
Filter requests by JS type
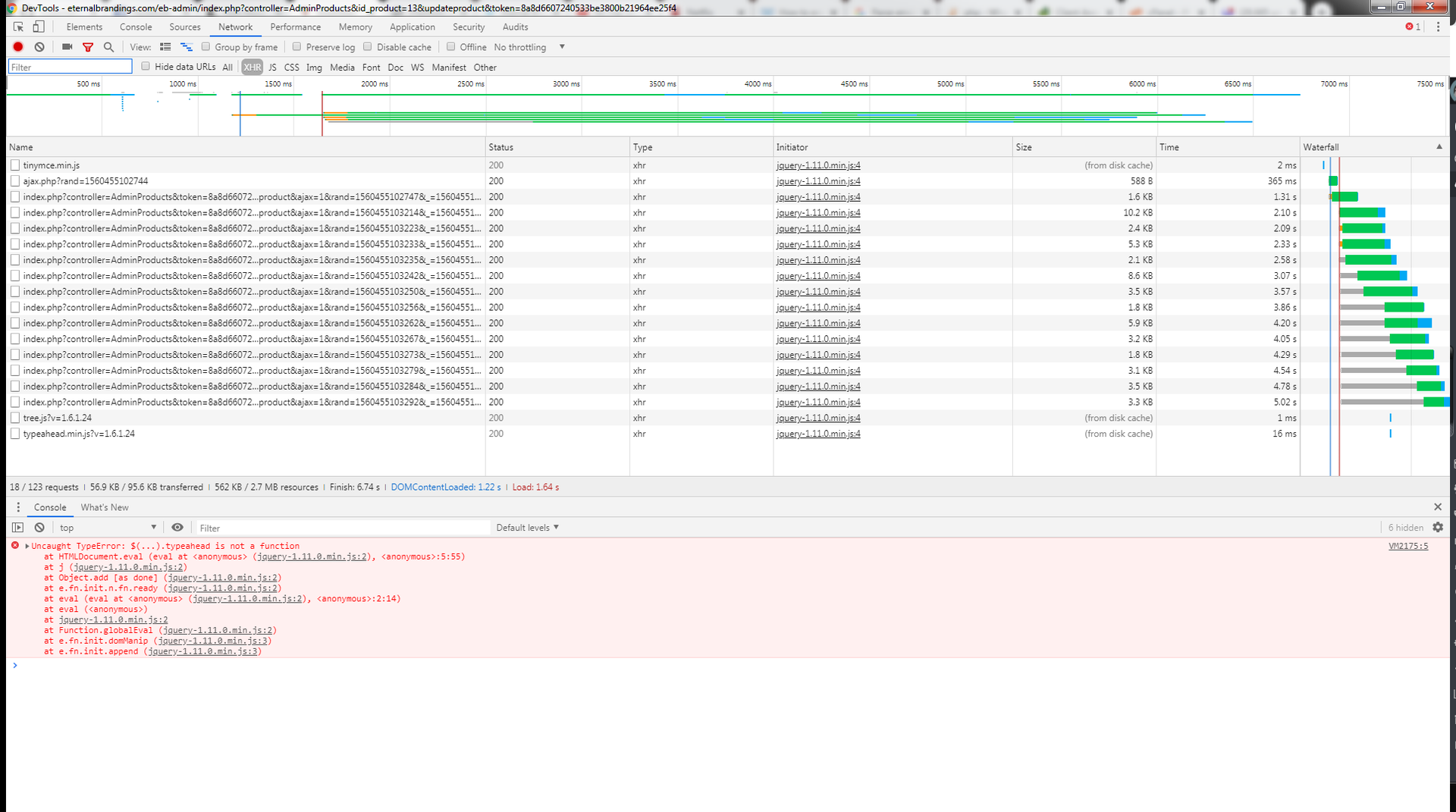pos(272,67)
